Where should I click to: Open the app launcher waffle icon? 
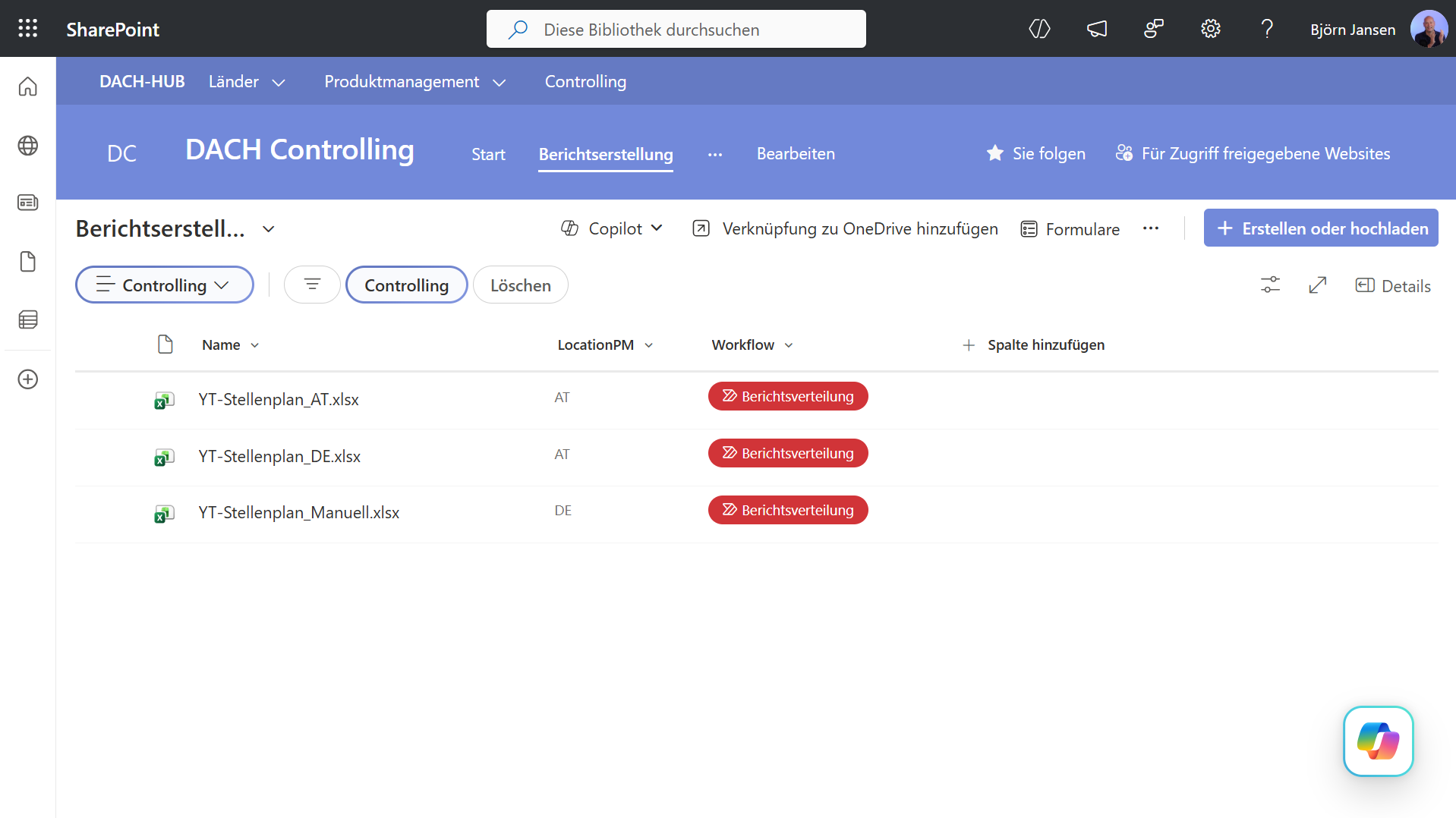point(28,29)
